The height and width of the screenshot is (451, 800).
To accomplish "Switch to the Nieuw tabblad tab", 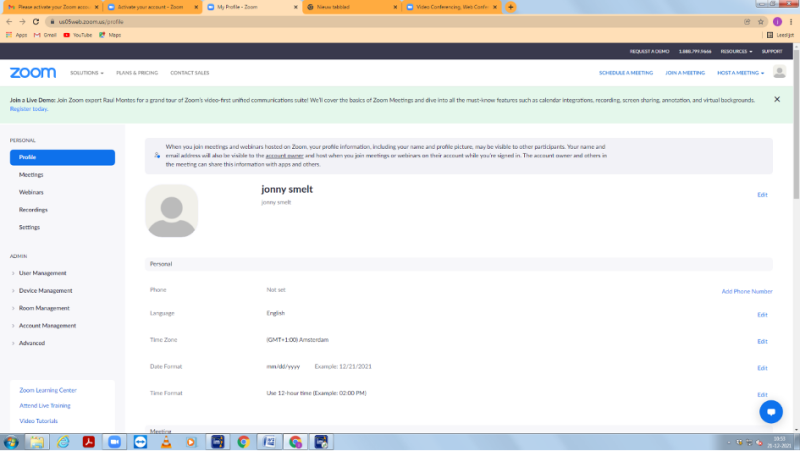I will click(x=352, y=7).
